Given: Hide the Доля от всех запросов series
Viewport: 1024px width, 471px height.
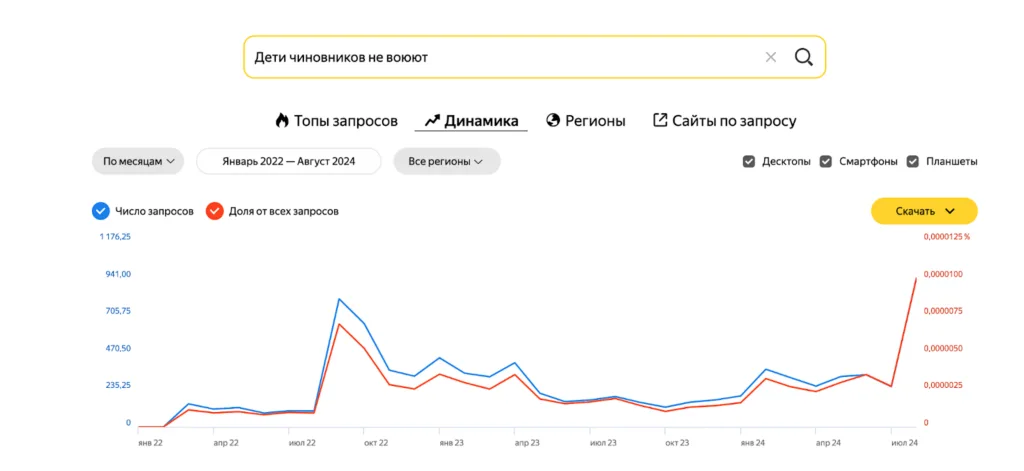Looking at the screenshot, I should tap(214, 211).
